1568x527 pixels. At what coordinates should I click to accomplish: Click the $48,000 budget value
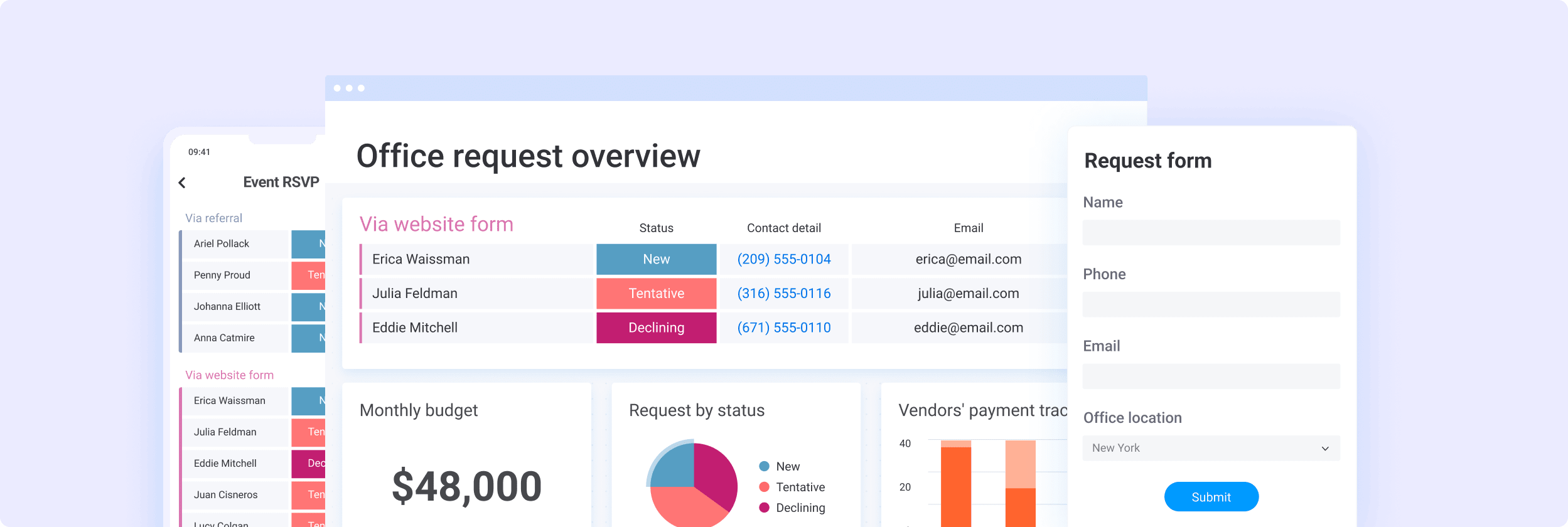466,486
